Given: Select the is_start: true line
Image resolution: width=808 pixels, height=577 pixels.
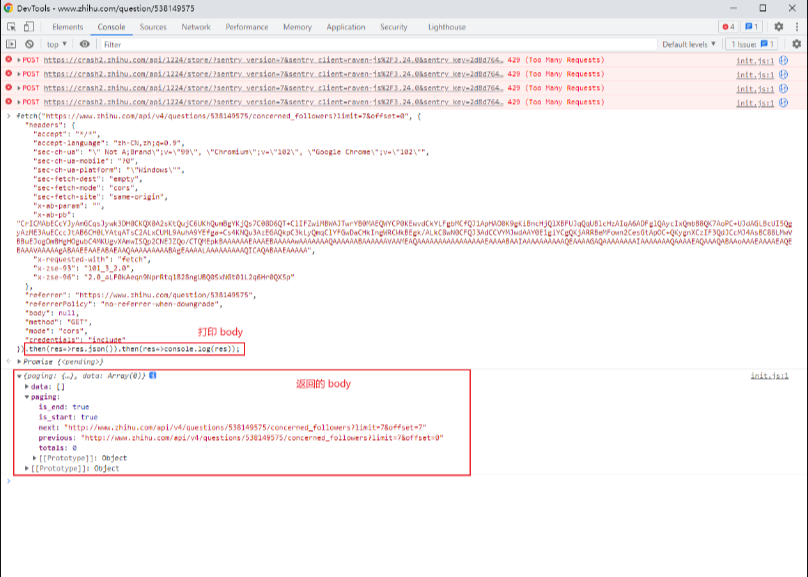Looking at the screenshot, I should coord(68,417).
